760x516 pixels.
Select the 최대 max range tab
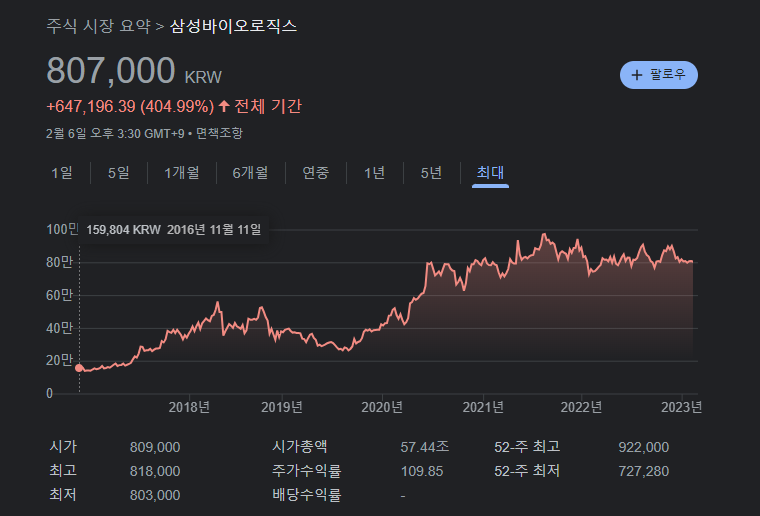coord(490,172)
